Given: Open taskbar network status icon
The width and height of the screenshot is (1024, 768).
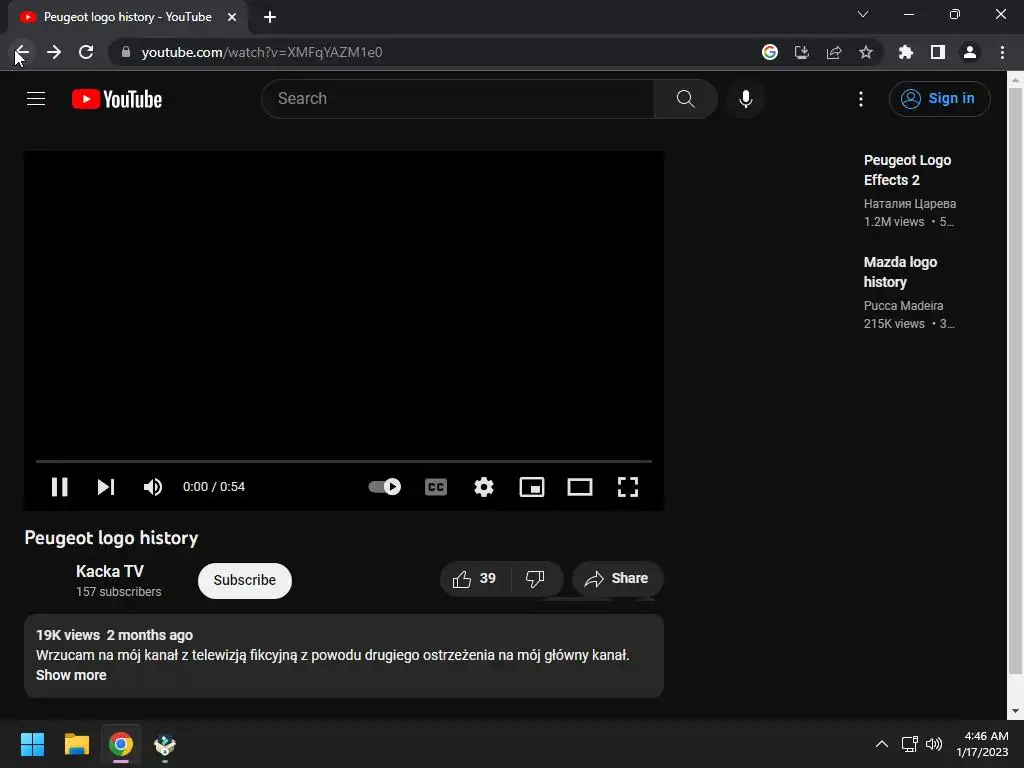Looking at the screenshot, I should coord(910,744).
